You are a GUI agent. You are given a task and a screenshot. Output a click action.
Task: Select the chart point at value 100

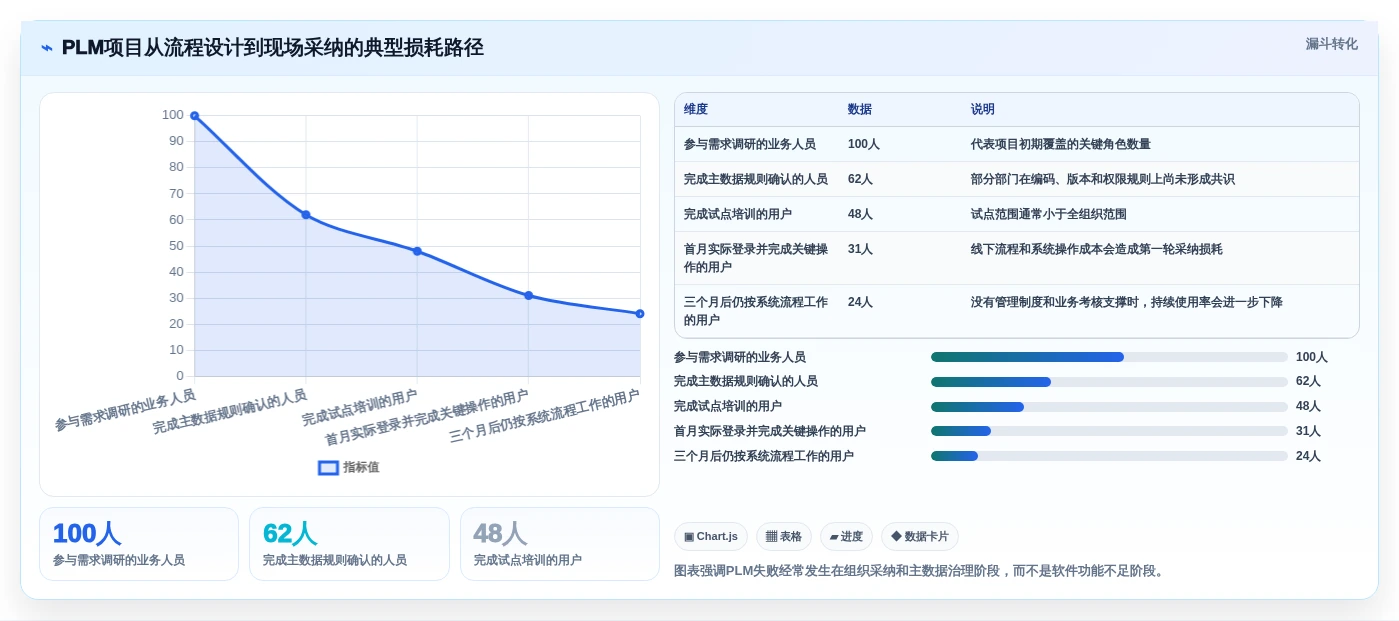pos(195,116)
